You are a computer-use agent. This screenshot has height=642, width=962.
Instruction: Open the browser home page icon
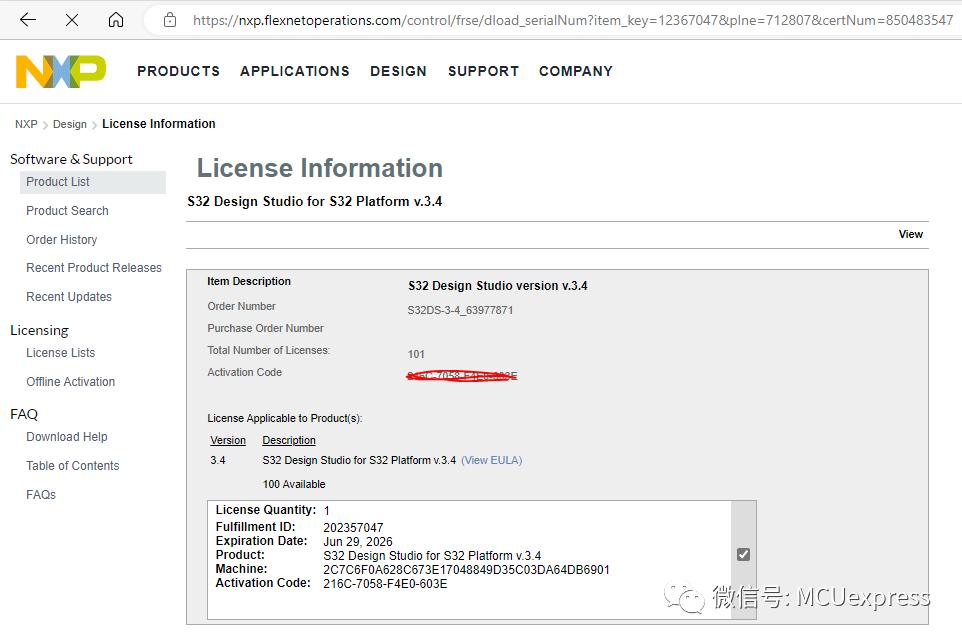pos(116,20)
